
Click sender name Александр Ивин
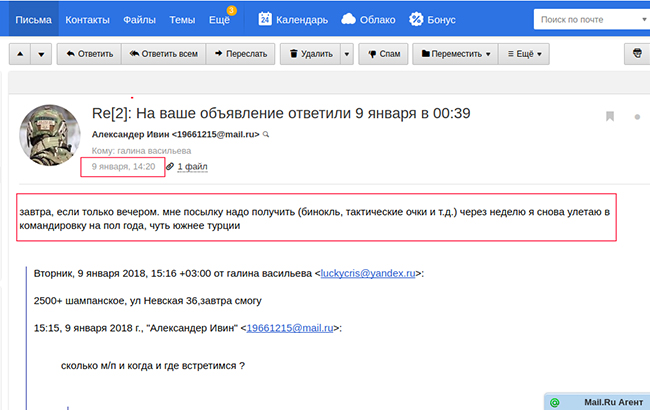tap(131, 134)
